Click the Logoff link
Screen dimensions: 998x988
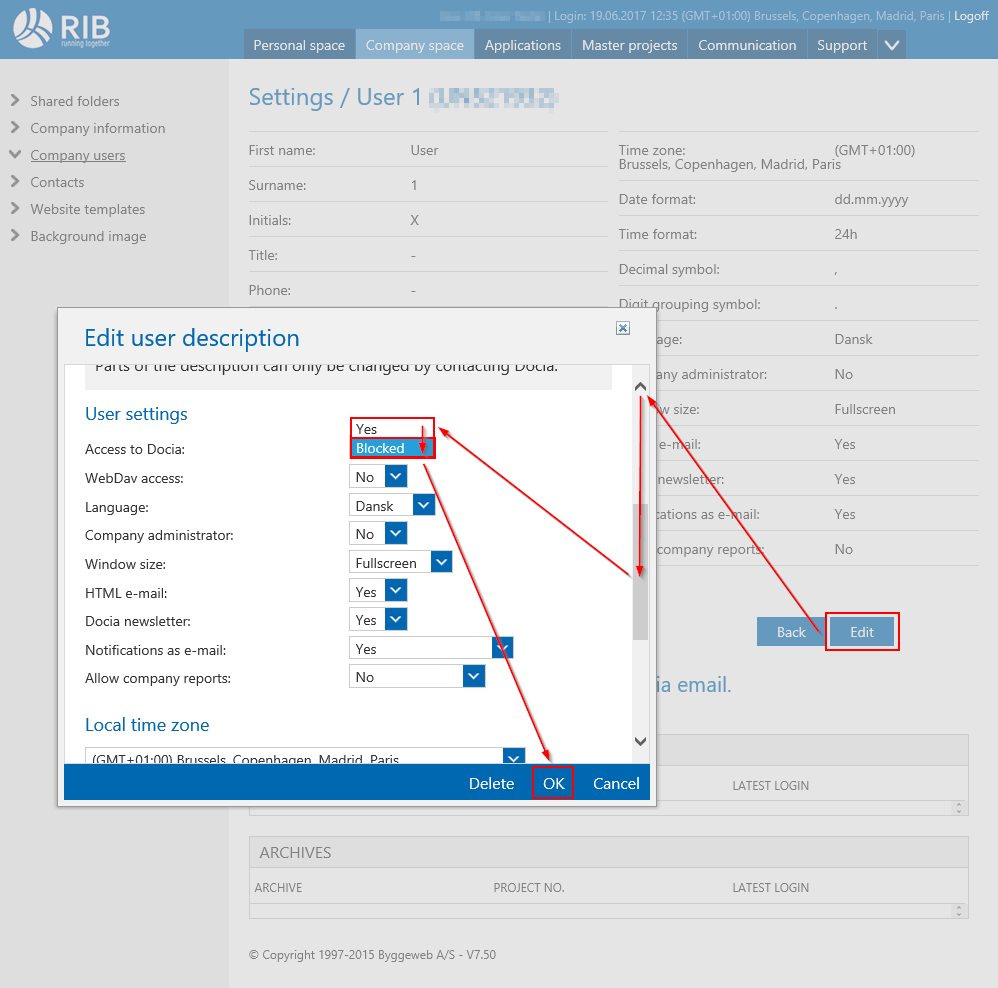tap(971, 16)
